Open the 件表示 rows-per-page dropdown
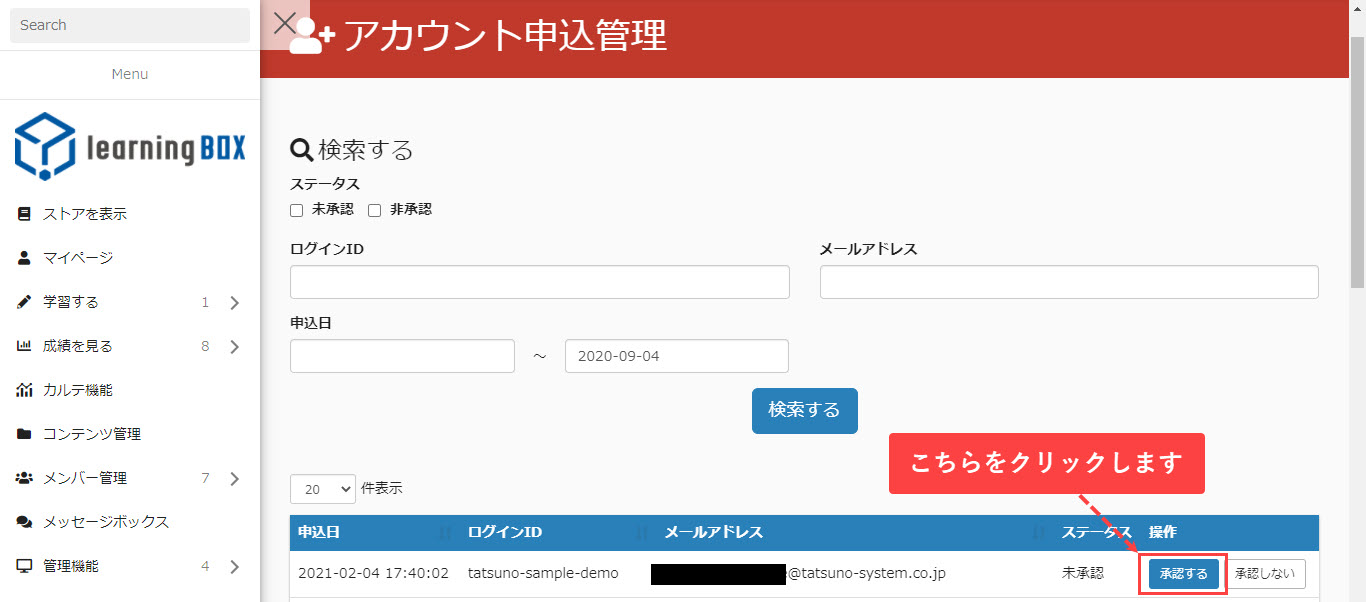This screenshot has width=1366, height=602. [322, 489]
